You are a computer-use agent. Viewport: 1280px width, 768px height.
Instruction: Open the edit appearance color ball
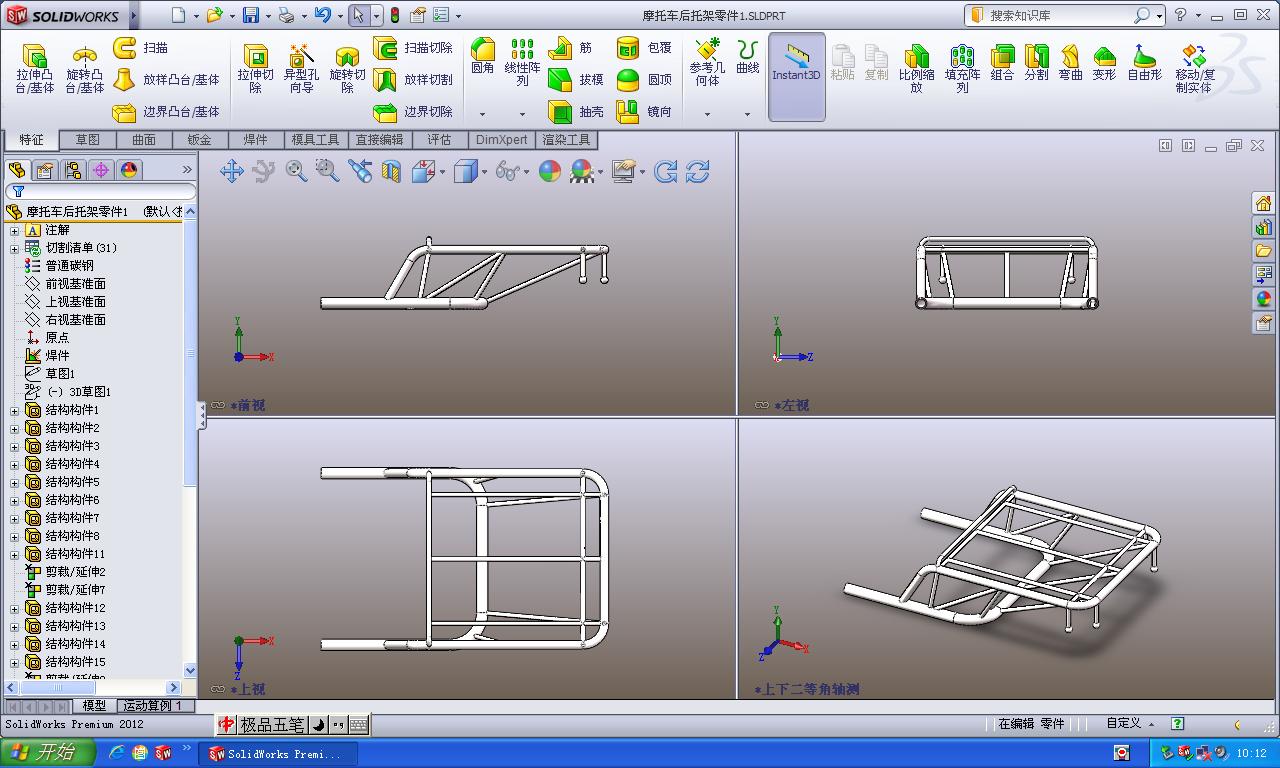[x=550, y=171]
